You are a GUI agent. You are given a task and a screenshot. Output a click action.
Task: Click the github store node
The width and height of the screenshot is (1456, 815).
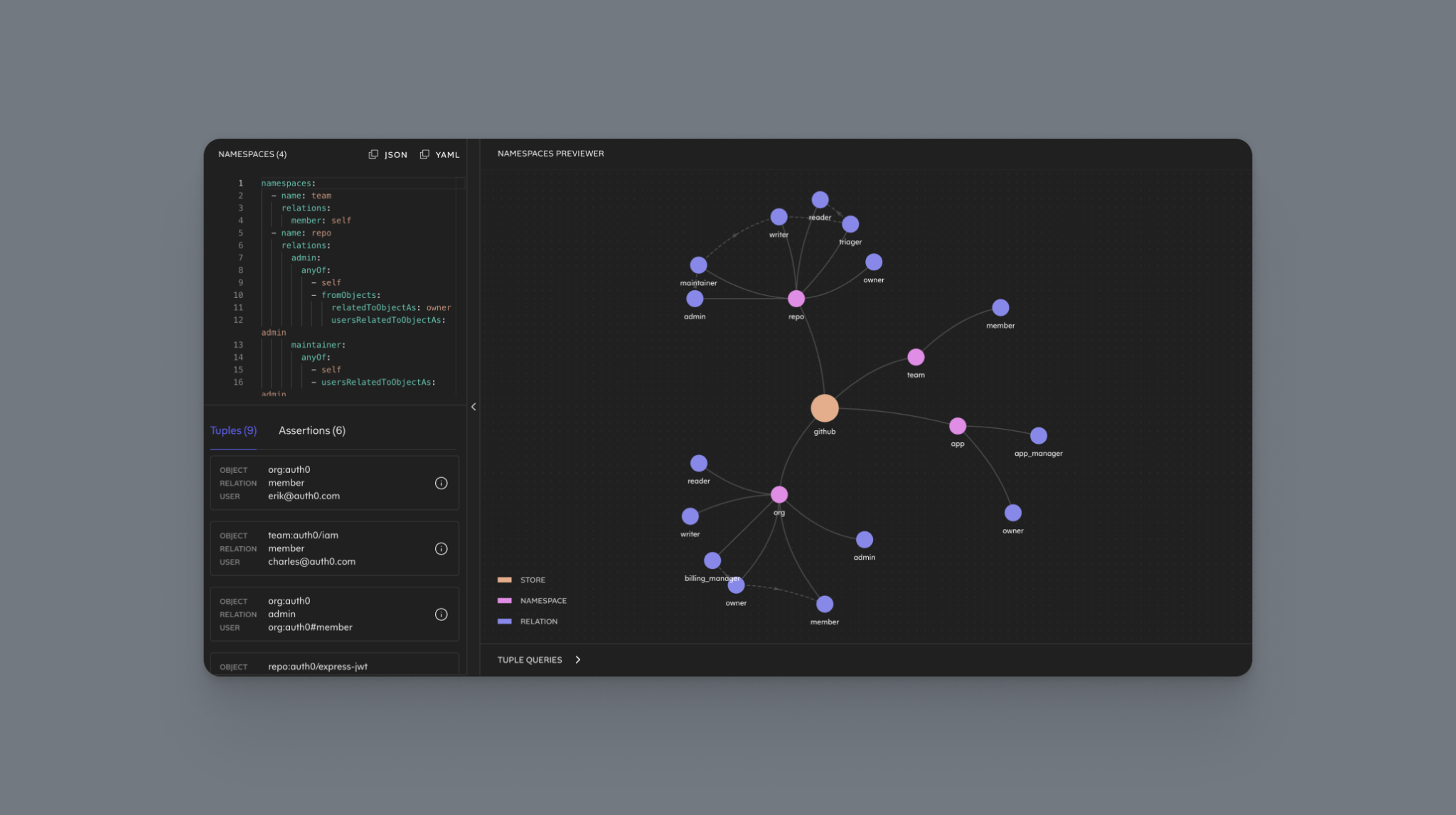tap(824, 408)
